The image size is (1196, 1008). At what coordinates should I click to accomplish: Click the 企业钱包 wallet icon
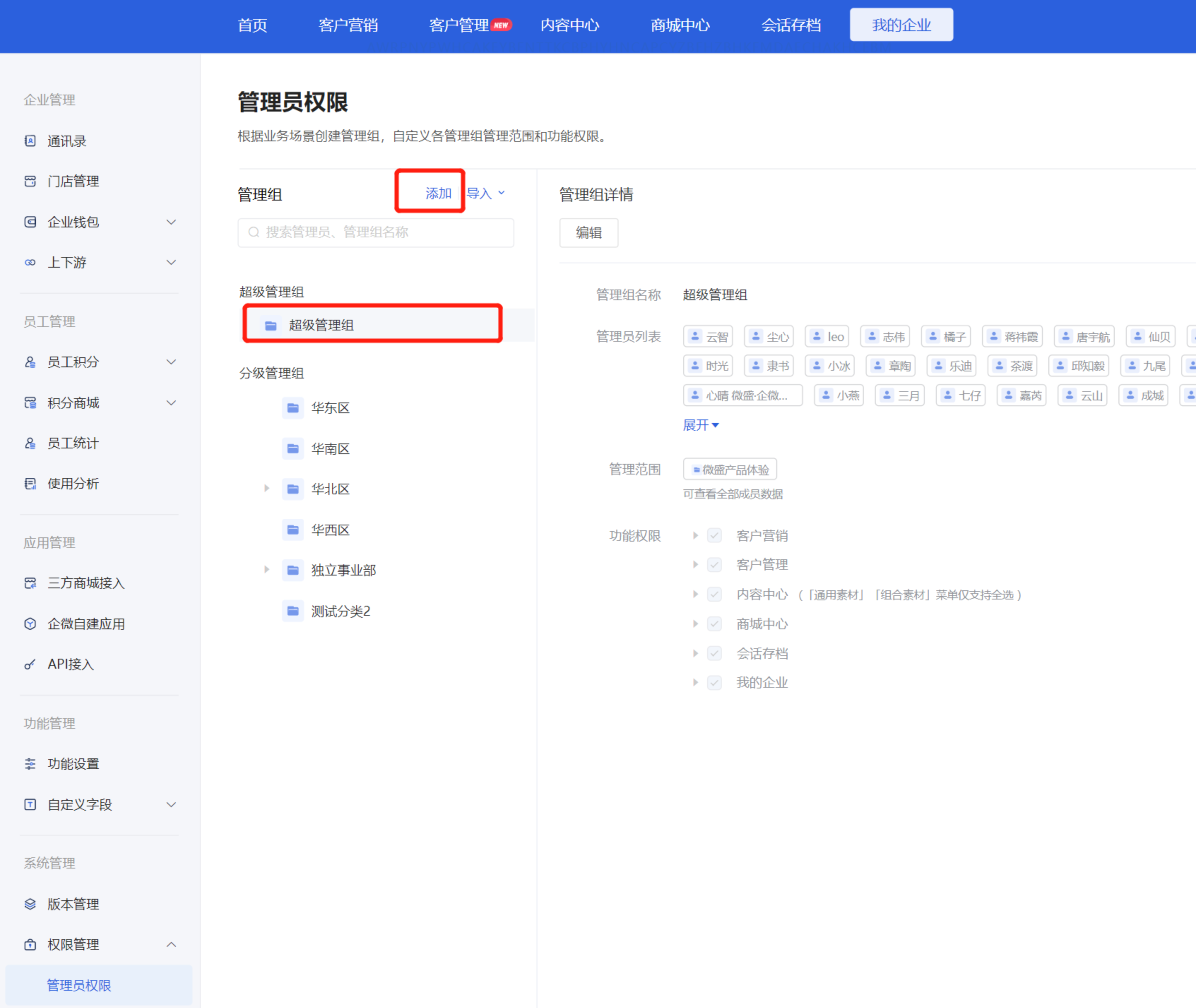30,222
